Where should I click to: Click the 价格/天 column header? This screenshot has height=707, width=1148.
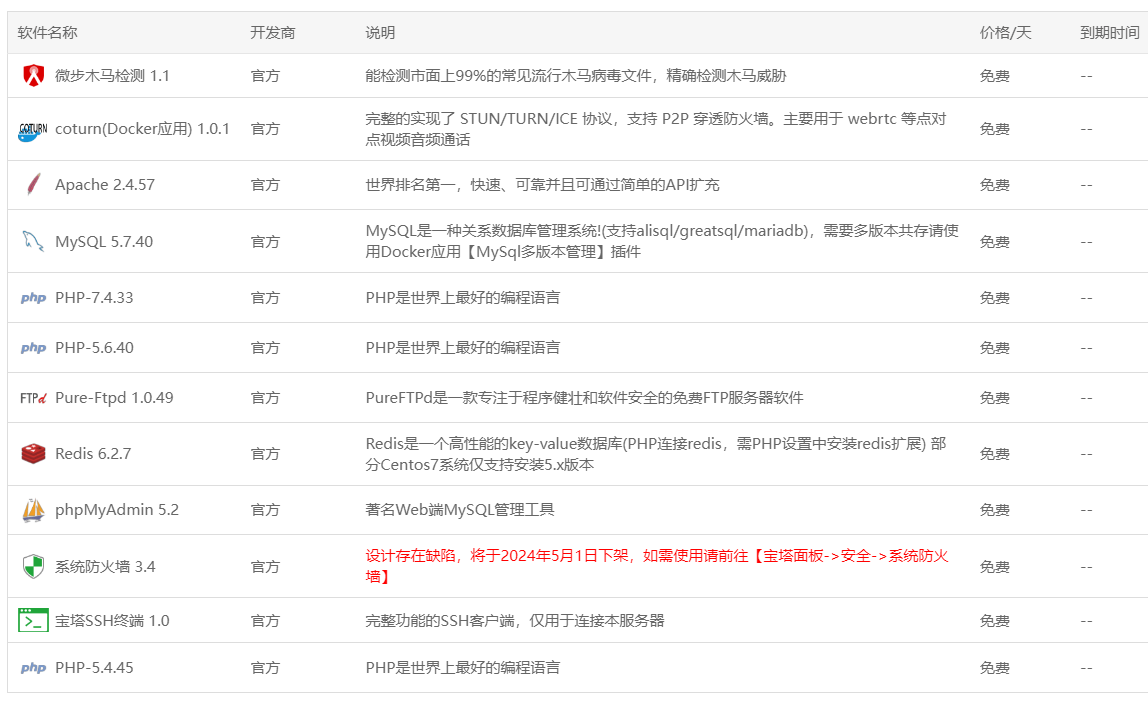pos(1006,32)
